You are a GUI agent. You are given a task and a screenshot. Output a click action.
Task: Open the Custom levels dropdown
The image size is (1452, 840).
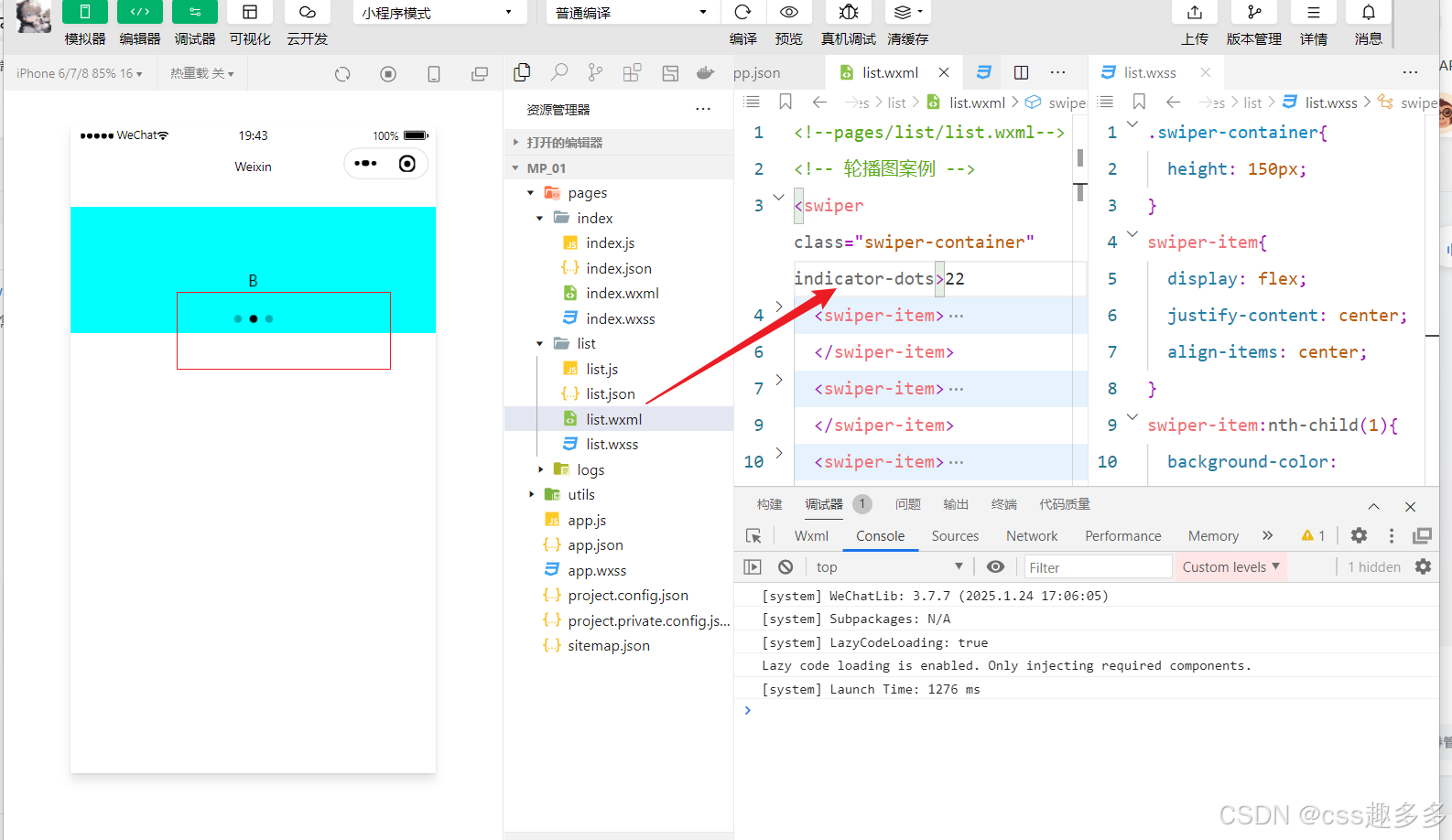coord(1230,567)
